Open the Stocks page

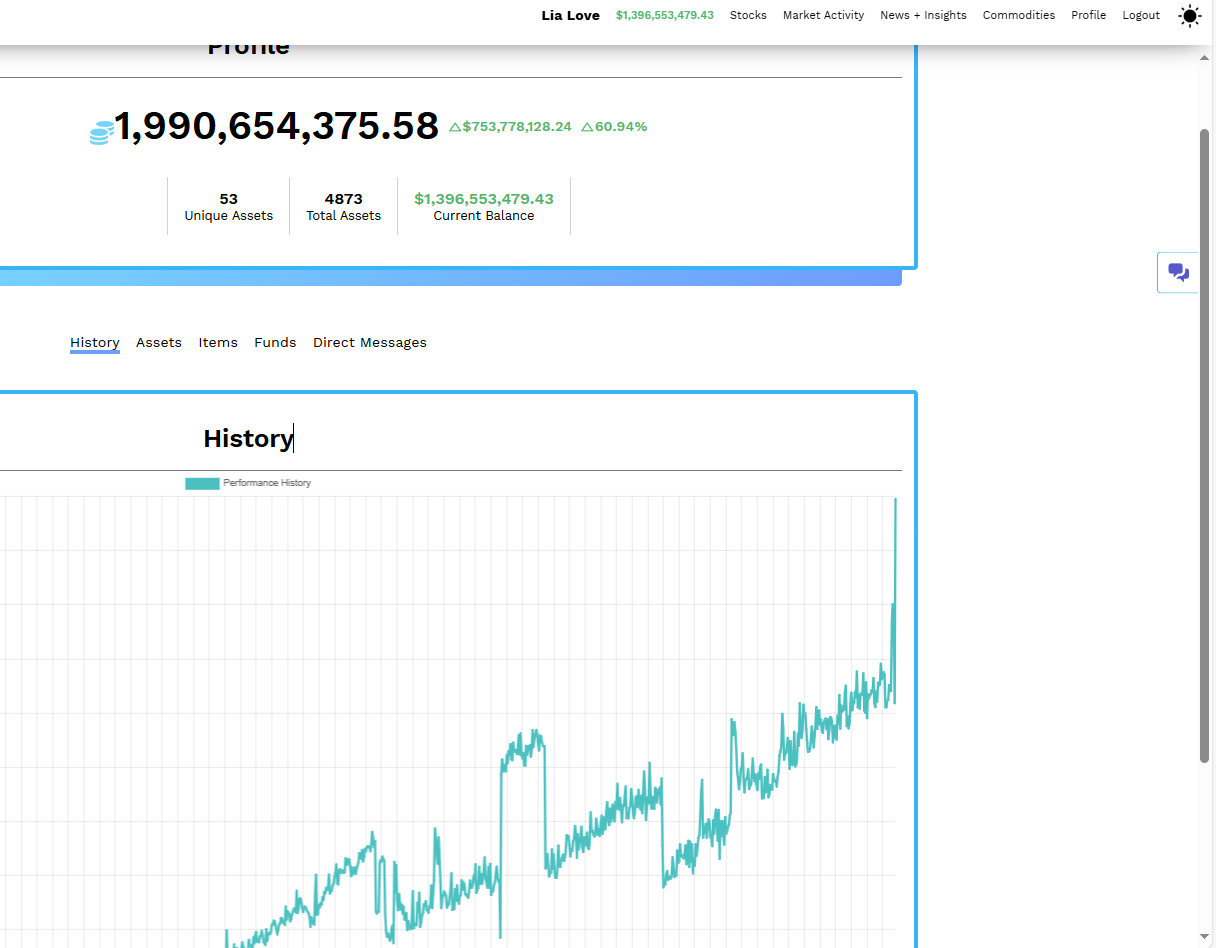click(748, 15)
